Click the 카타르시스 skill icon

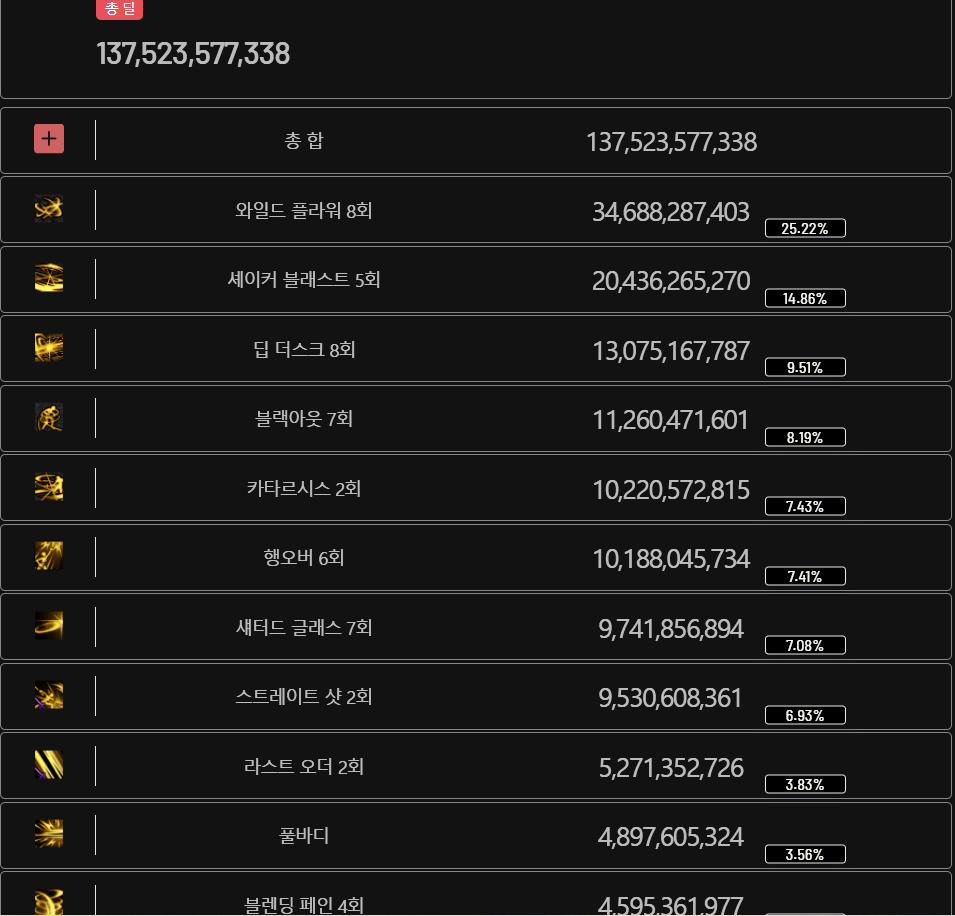tap(49, 487)
